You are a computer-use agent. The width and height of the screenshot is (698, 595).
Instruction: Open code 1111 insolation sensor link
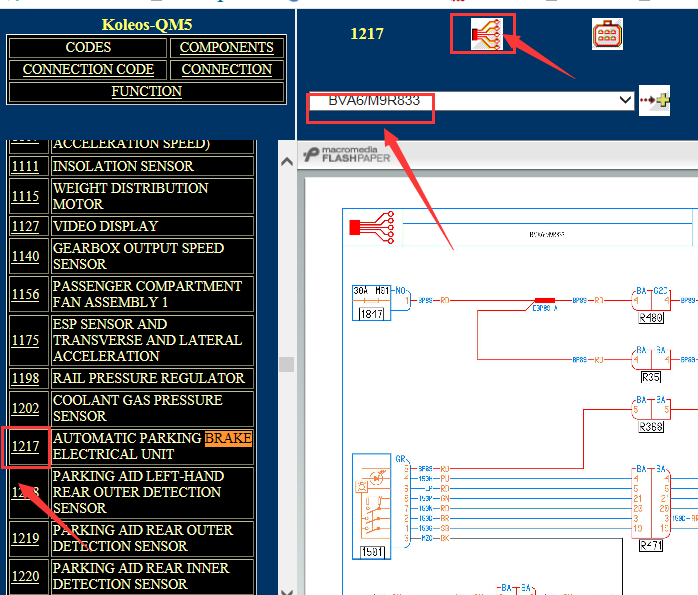coord(25,166)
